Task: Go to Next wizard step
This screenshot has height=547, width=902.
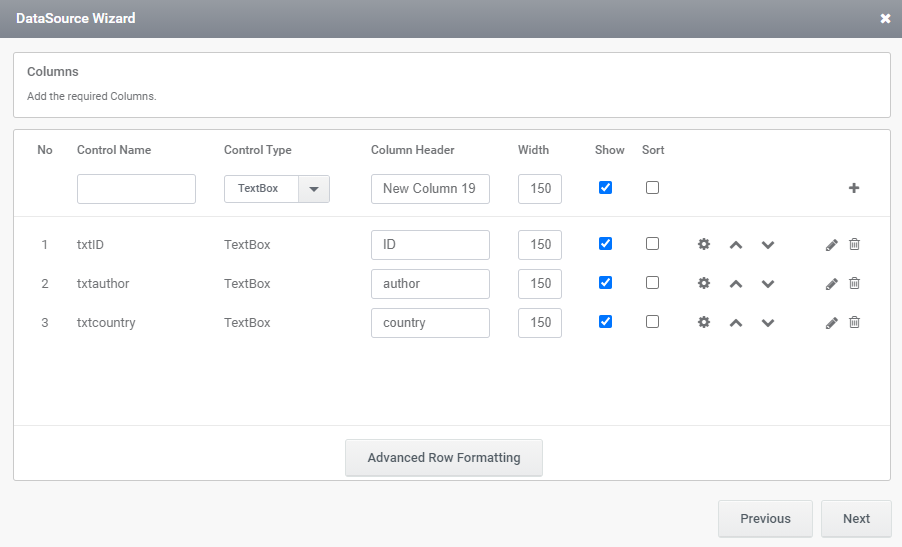Action: (856, 519)
